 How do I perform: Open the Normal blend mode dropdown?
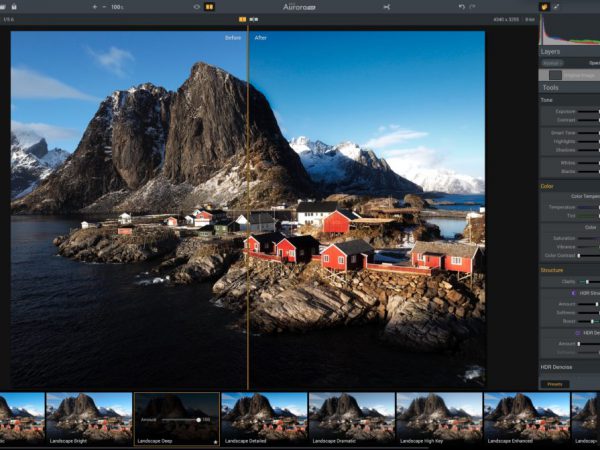pyautogui.click(x=552, y=62)
